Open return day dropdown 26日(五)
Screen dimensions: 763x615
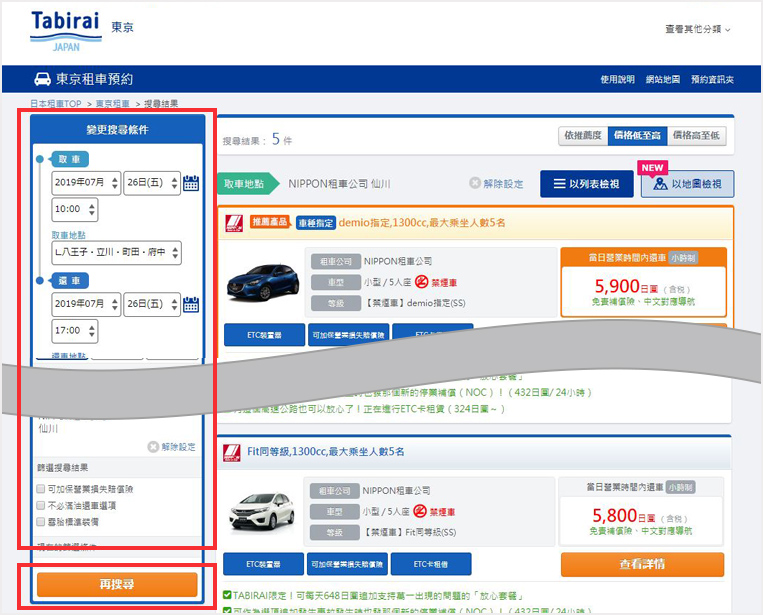tap(152, 305)
